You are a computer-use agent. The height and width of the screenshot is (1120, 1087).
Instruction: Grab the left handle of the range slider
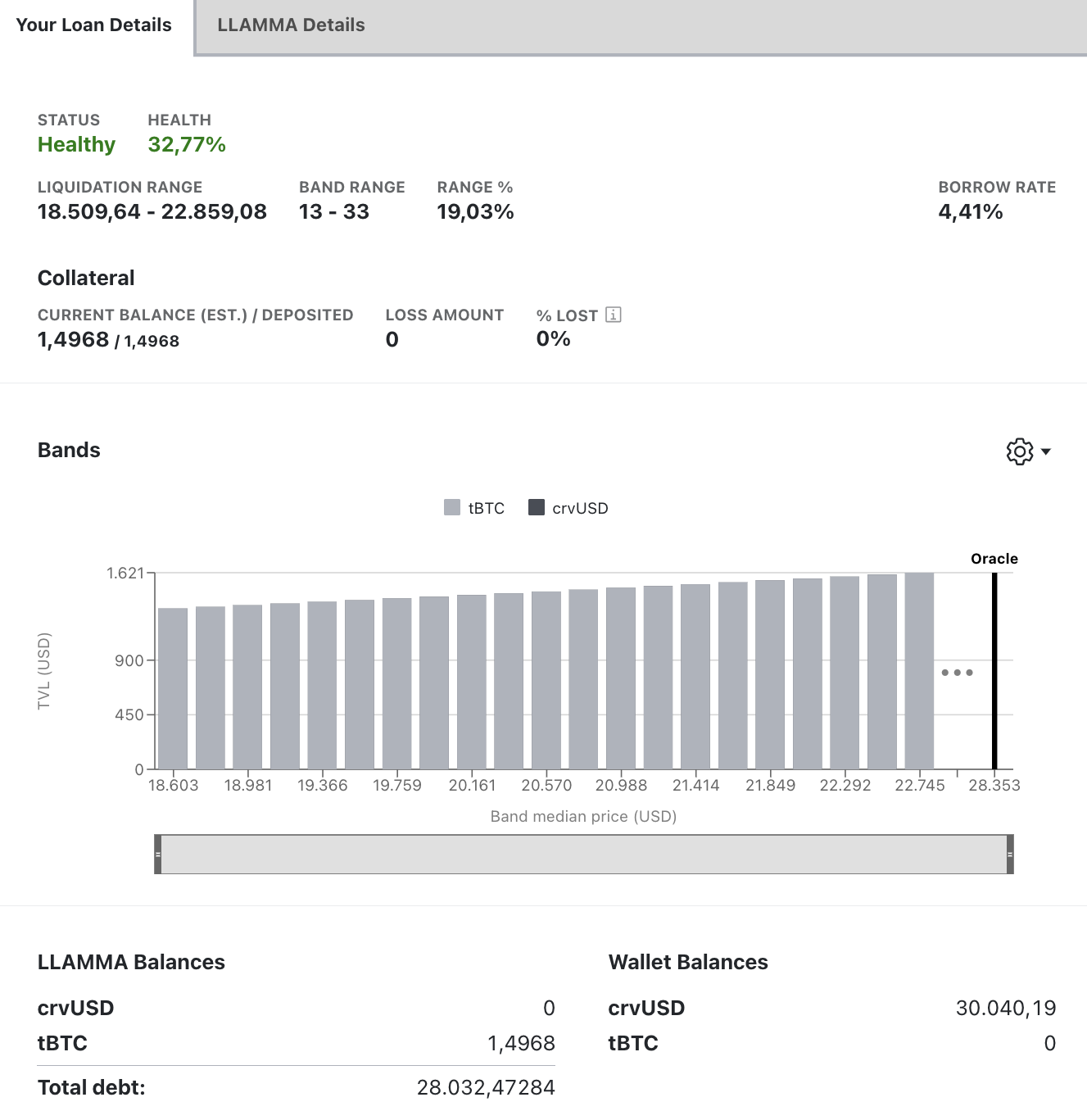158,855
